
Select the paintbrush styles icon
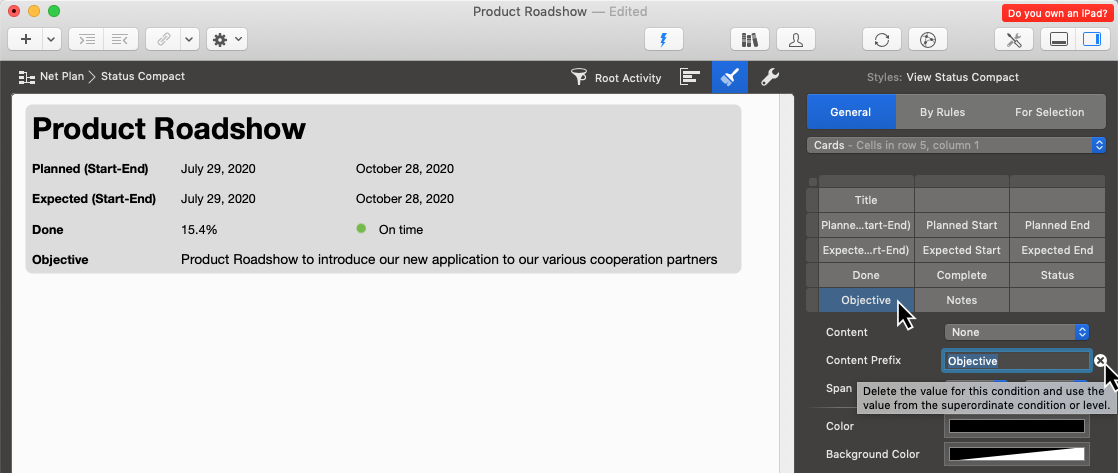click(730, 77)
